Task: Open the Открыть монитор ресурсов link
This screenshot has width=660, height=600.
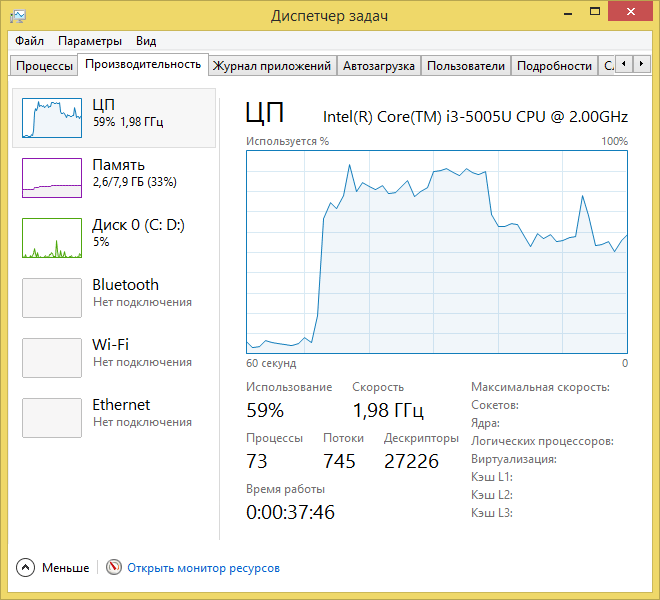Action: tap(203, 568)
